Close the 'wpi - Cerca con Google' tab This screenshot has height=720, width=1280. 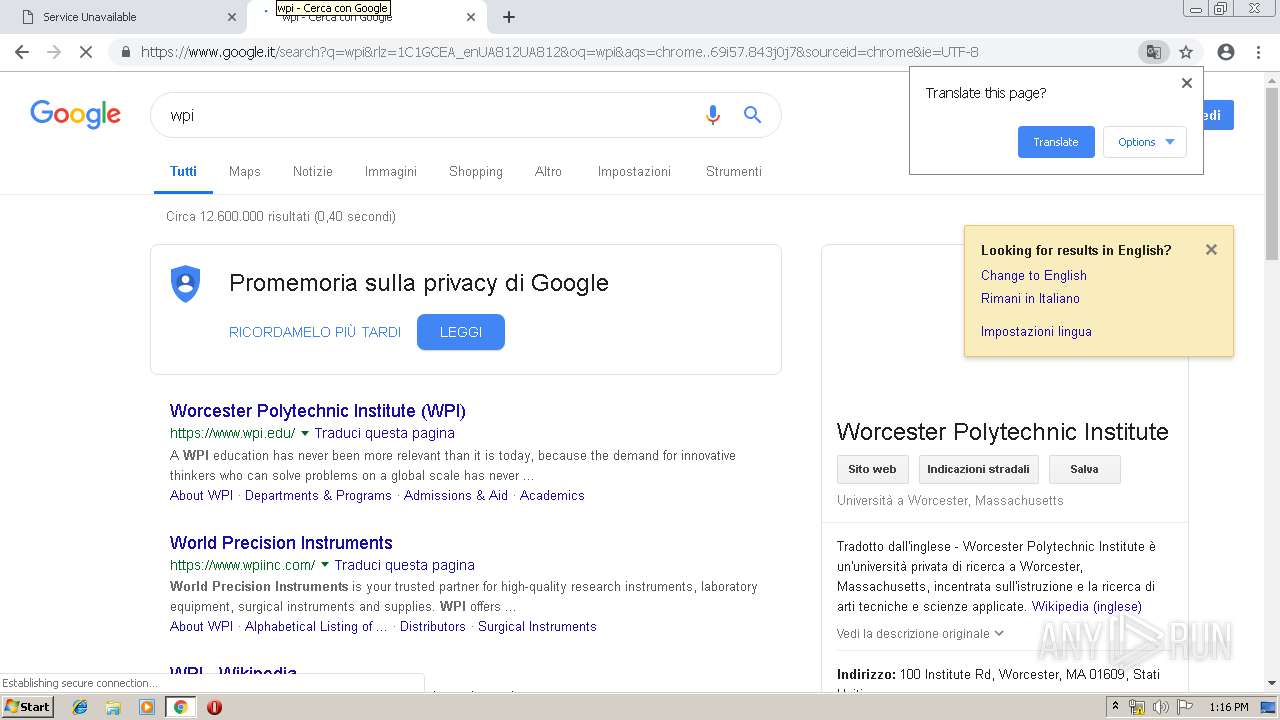click(x=471, y=17)
